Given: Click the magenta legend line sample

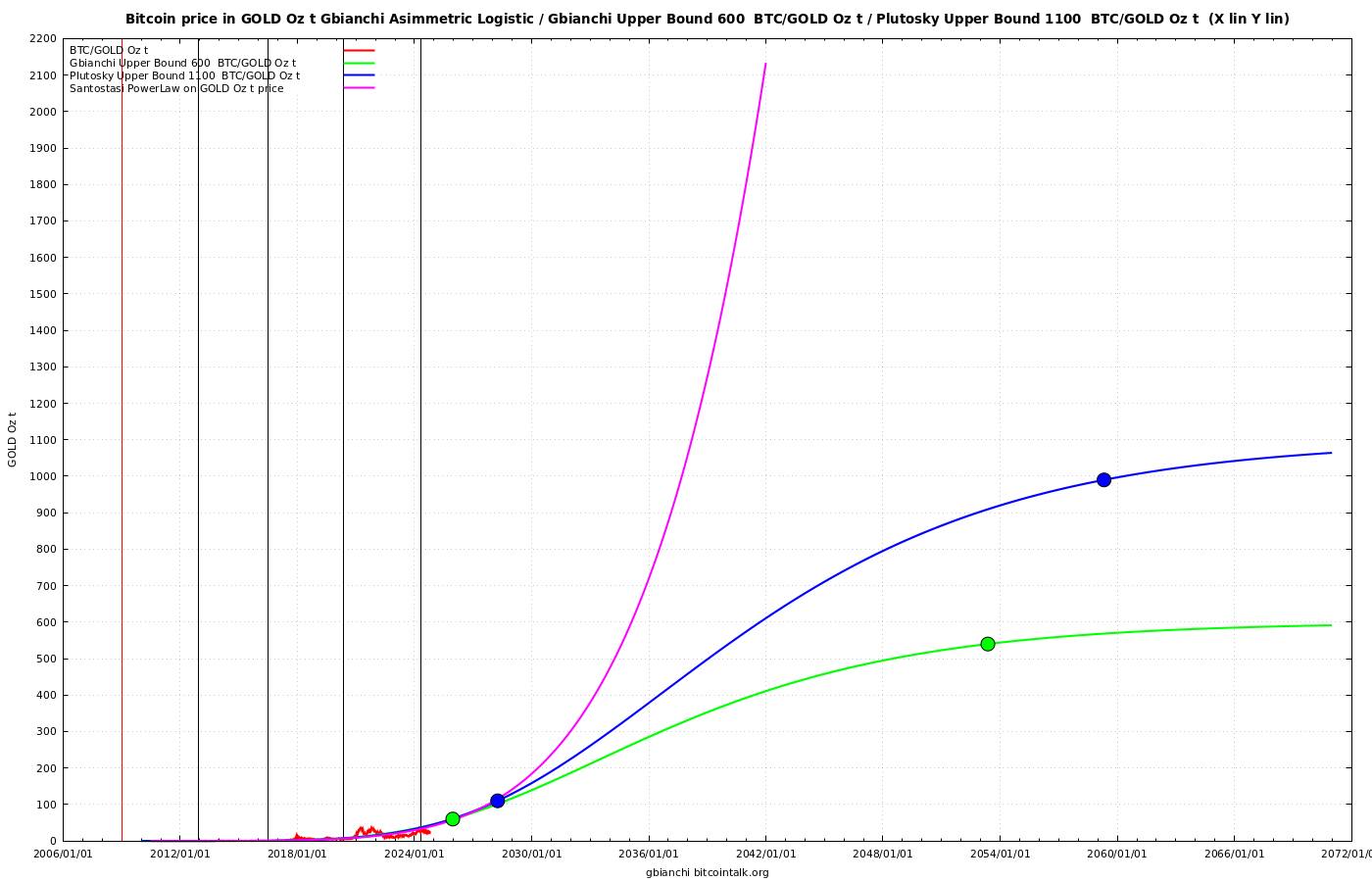Looking at the screenshot, I should coord(360,88).
